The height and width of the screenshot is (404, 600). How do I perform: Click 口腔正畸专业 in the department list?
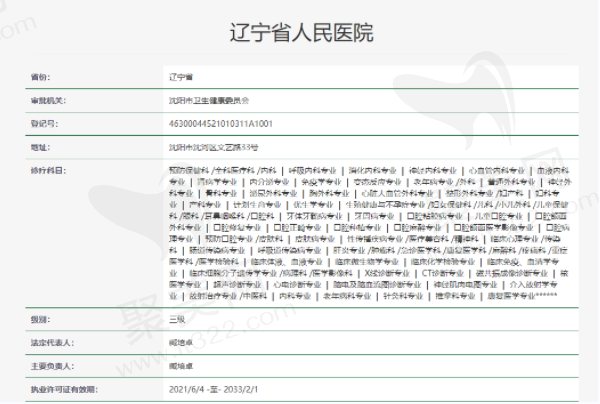coord(297,228)
